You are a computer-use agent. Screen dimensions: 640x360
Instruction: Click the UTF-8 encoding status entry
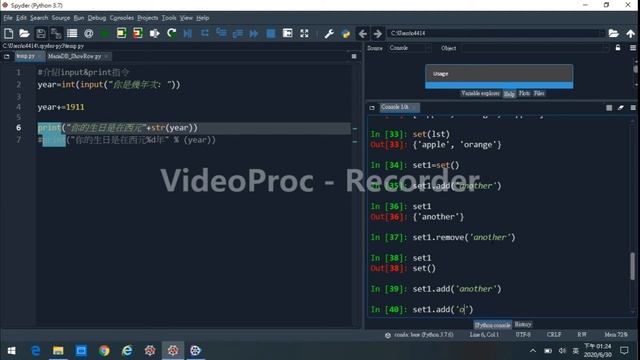(523, 335)
